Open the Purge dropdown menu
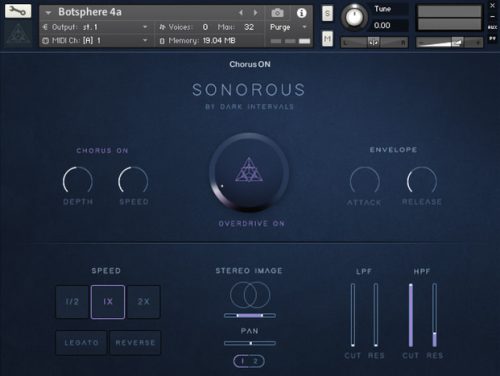 click(x=288, y=27)
